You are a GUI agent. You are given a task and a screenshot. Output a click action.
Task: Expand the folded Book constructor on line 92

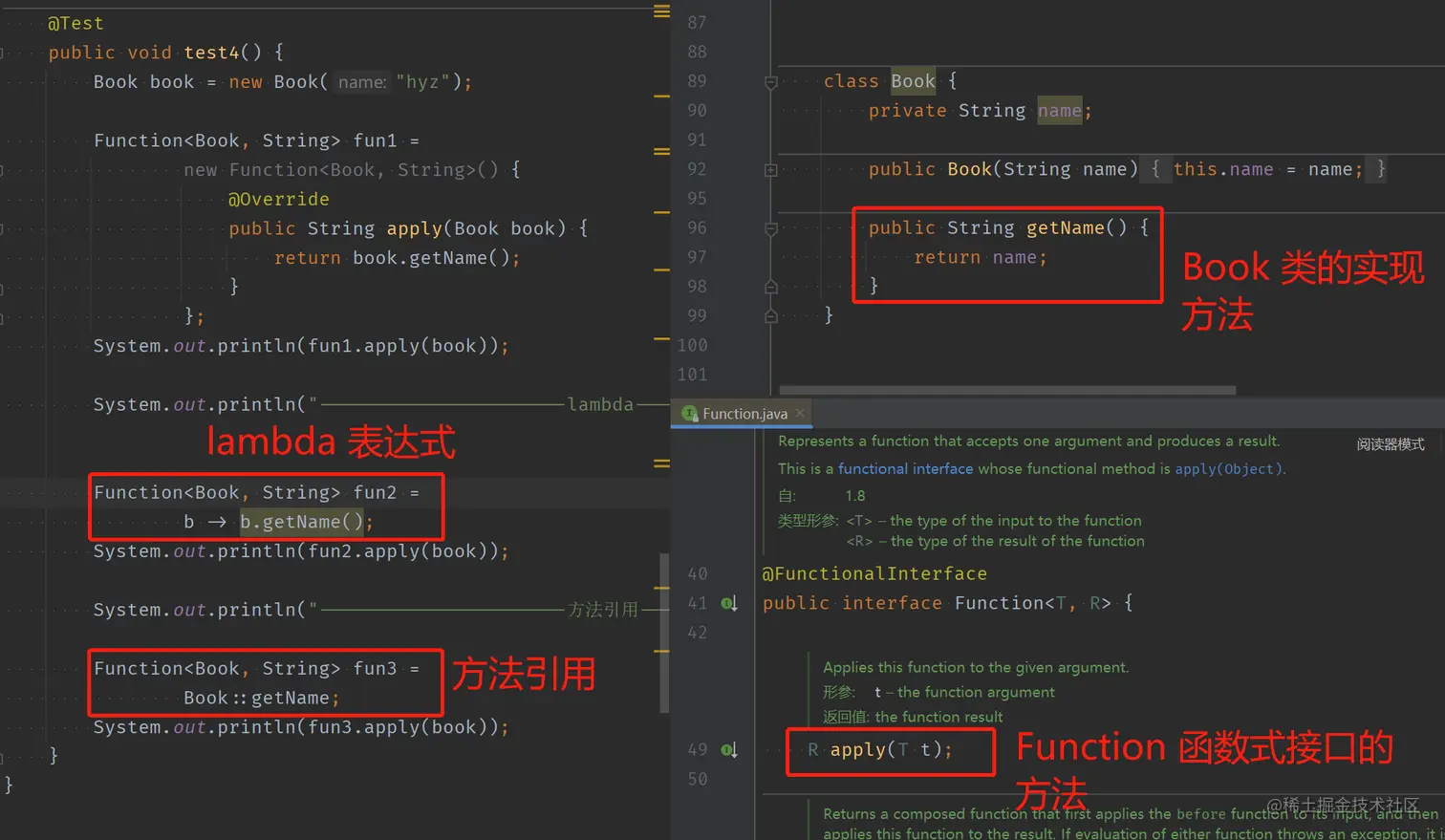771,170
